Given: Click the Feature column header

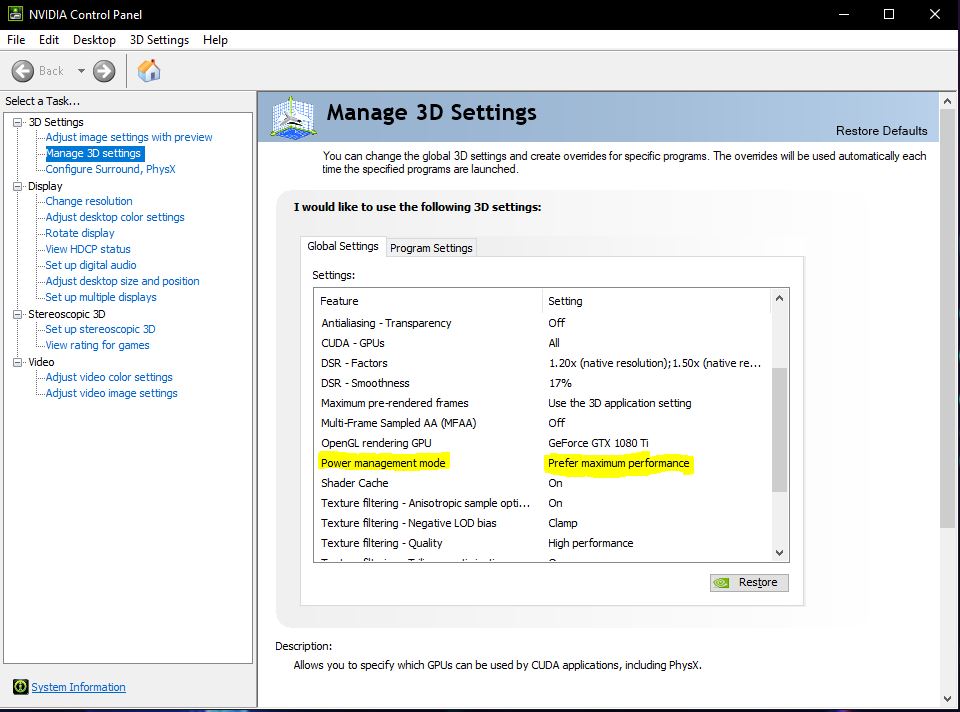Looking at the screenshot, I should [429, 301].
